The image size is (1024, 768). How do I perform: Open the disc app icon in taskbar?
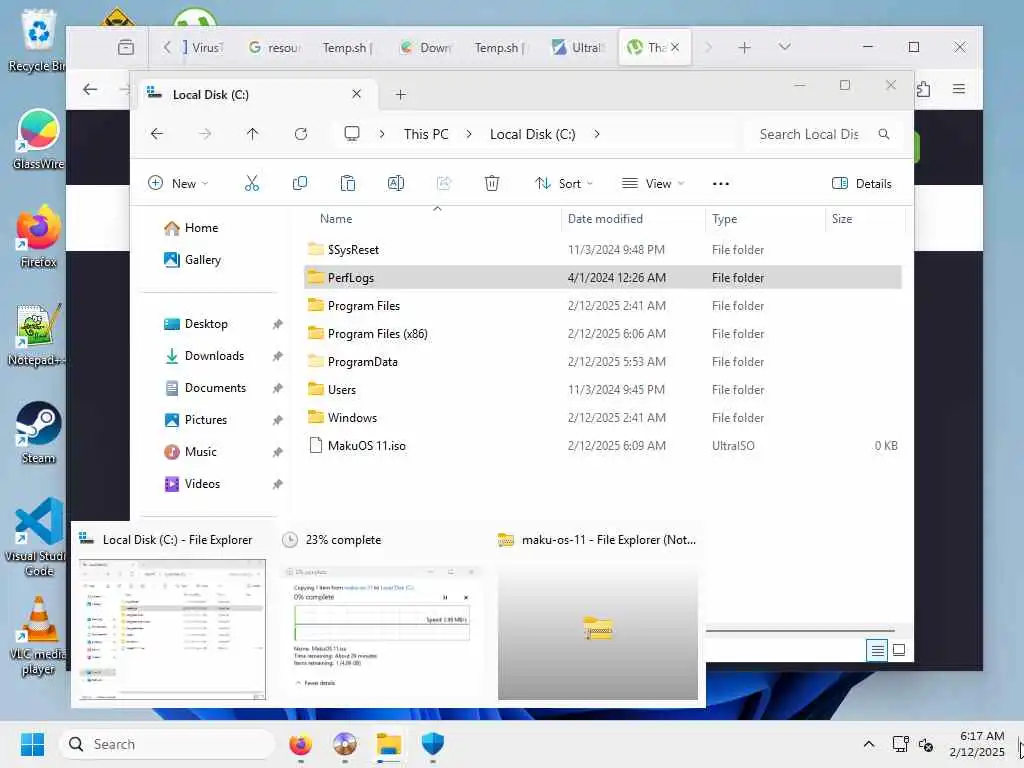click(345, 744)
